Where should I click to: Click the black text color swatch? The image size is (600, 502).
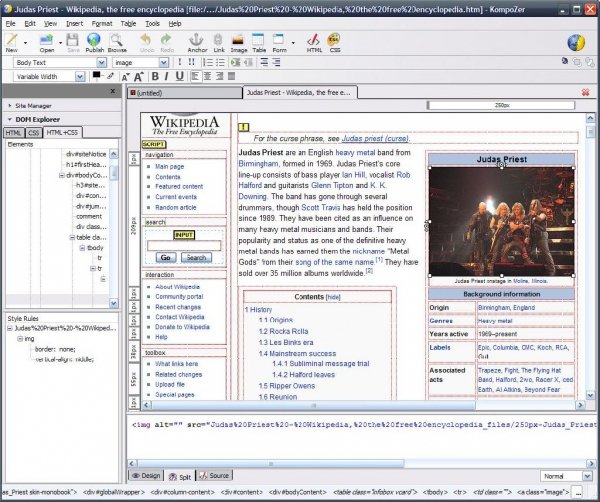96,75
